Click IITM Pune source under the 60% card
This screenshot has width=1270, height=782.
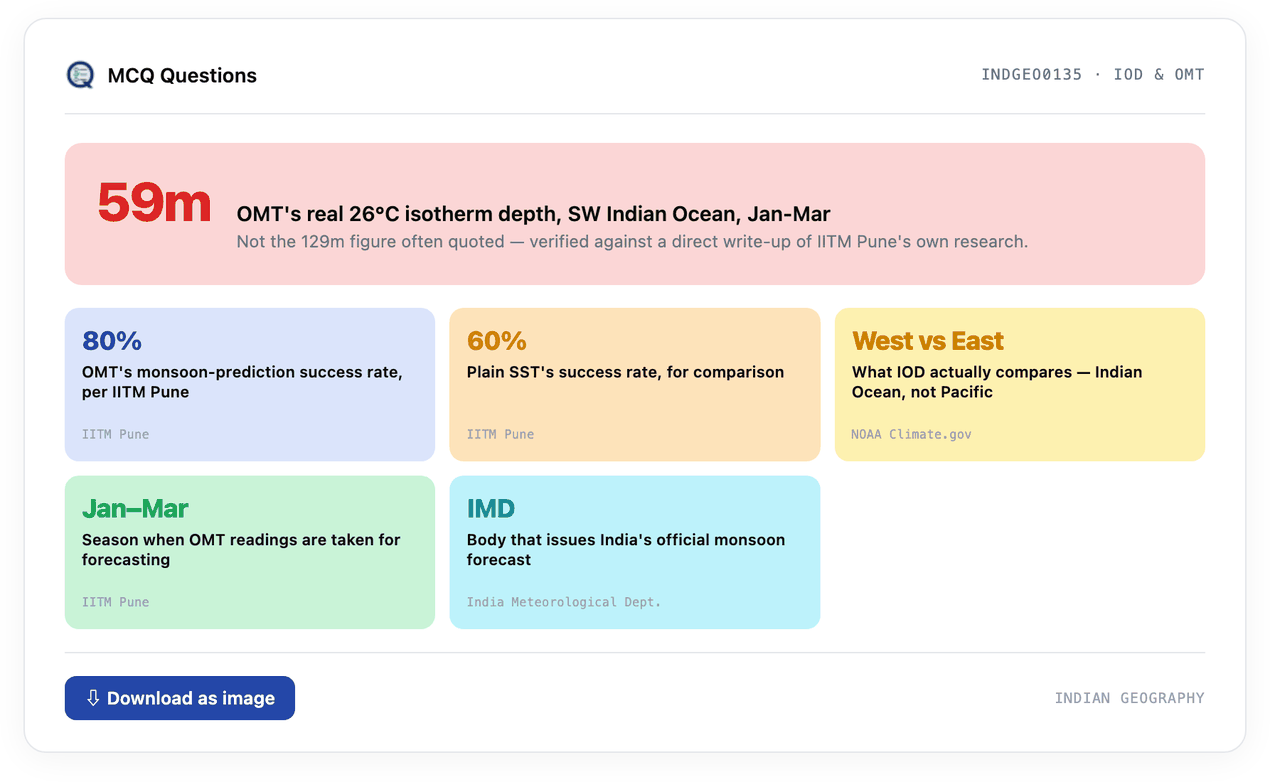500,434
